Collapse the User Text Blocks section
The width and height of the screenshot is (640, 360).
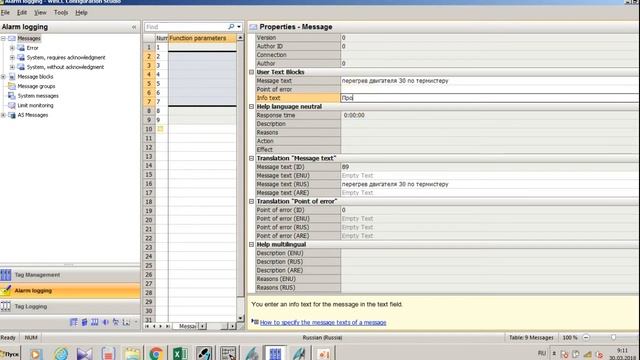pyautogui.click(x=251, y=72)
